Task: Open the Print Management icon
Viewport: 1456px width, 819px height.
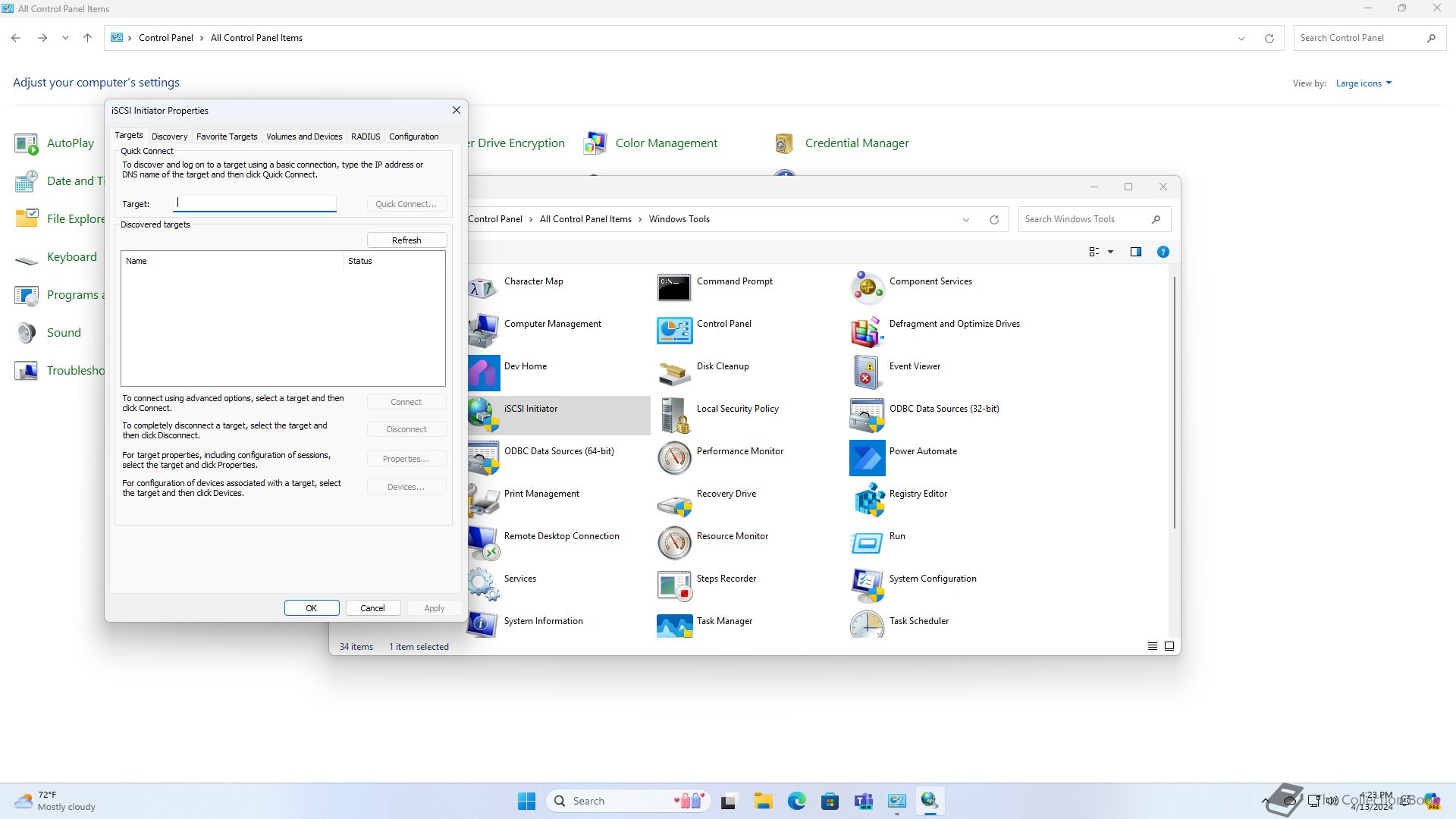Action: [x=483, y=500]
